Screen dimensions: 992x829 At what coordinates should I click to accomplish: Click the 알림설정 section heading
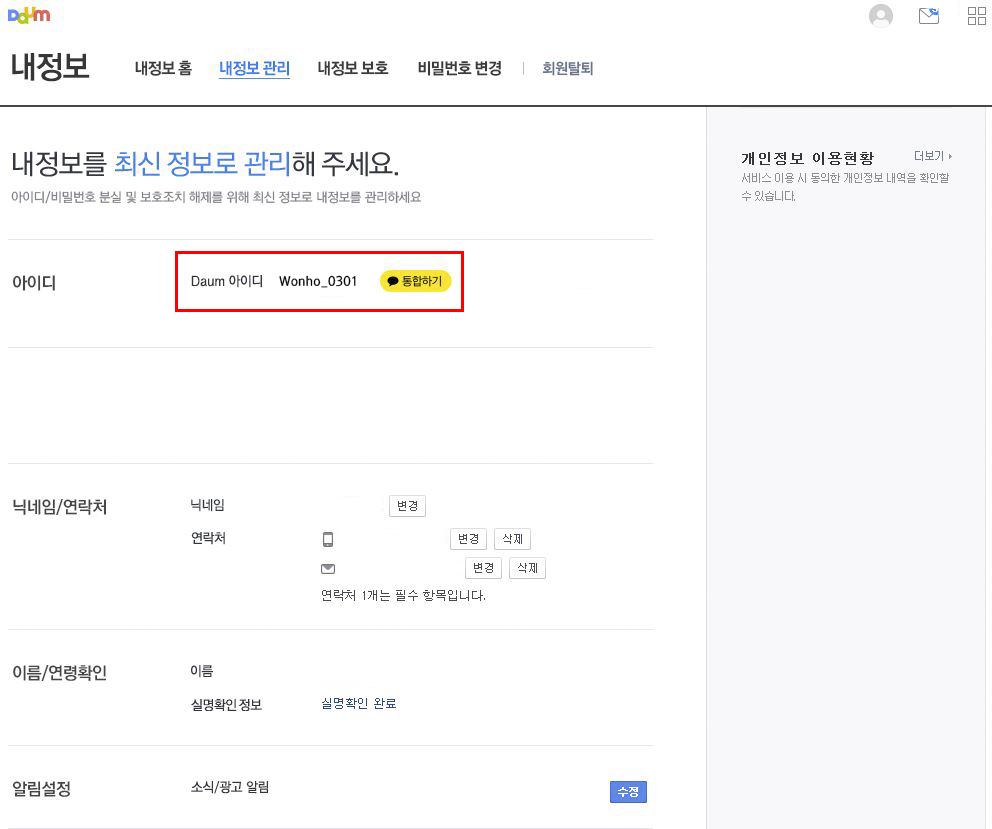click(x=42, y=788)
